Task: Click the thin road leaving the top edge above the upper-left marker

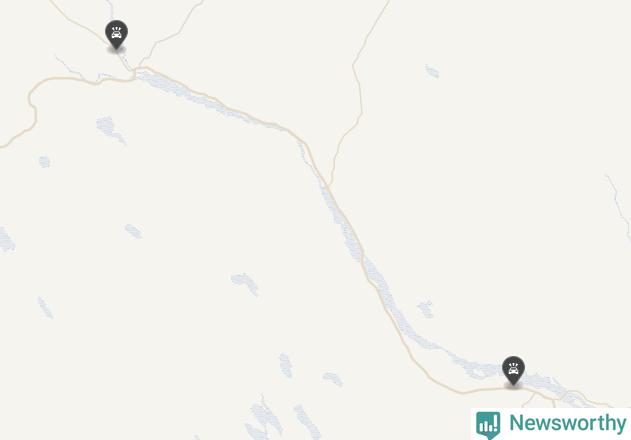Action: coord(111,9)
